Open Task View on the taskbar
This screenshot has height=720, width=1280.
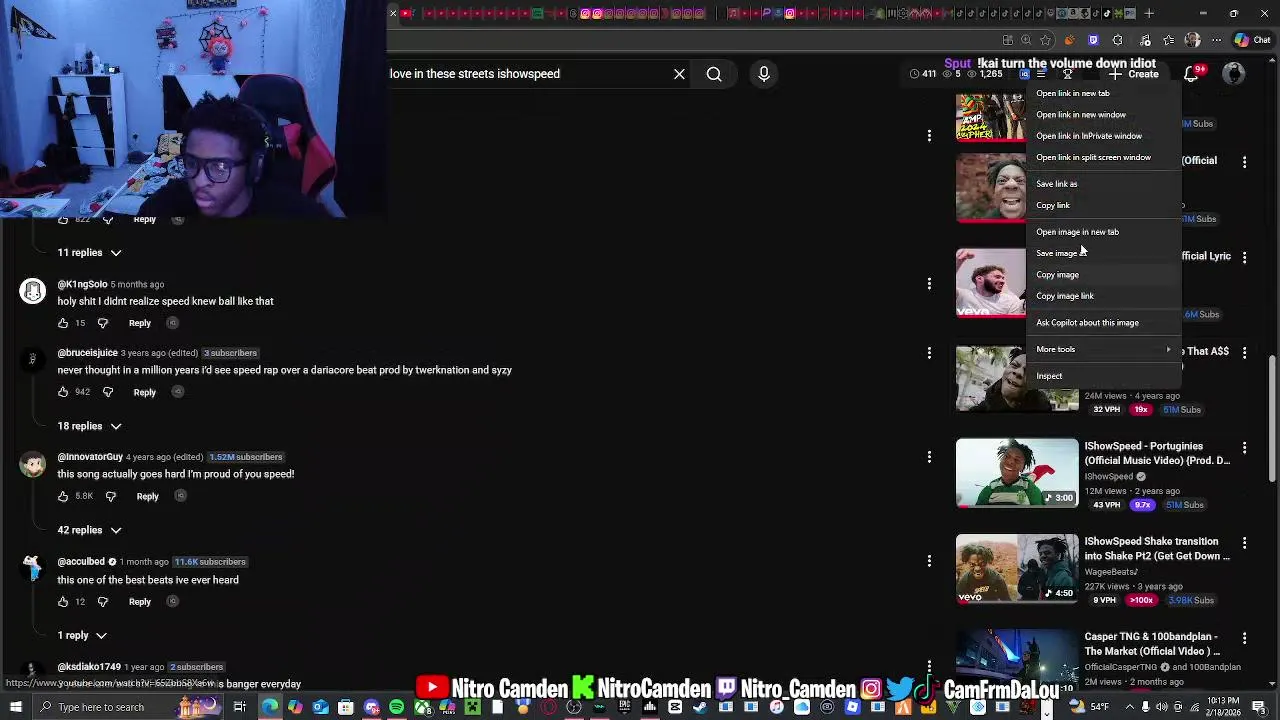coord(240,707)
